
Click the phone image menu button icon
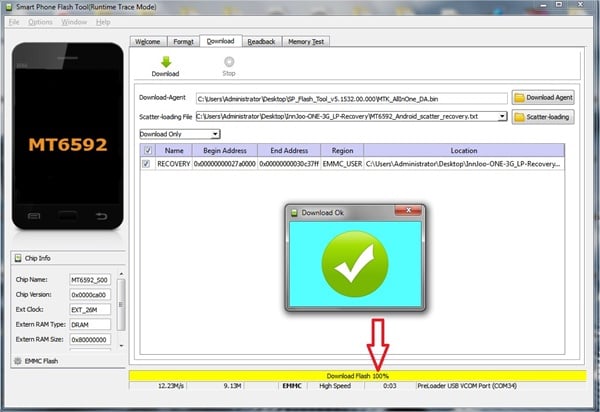coord(34,216)
